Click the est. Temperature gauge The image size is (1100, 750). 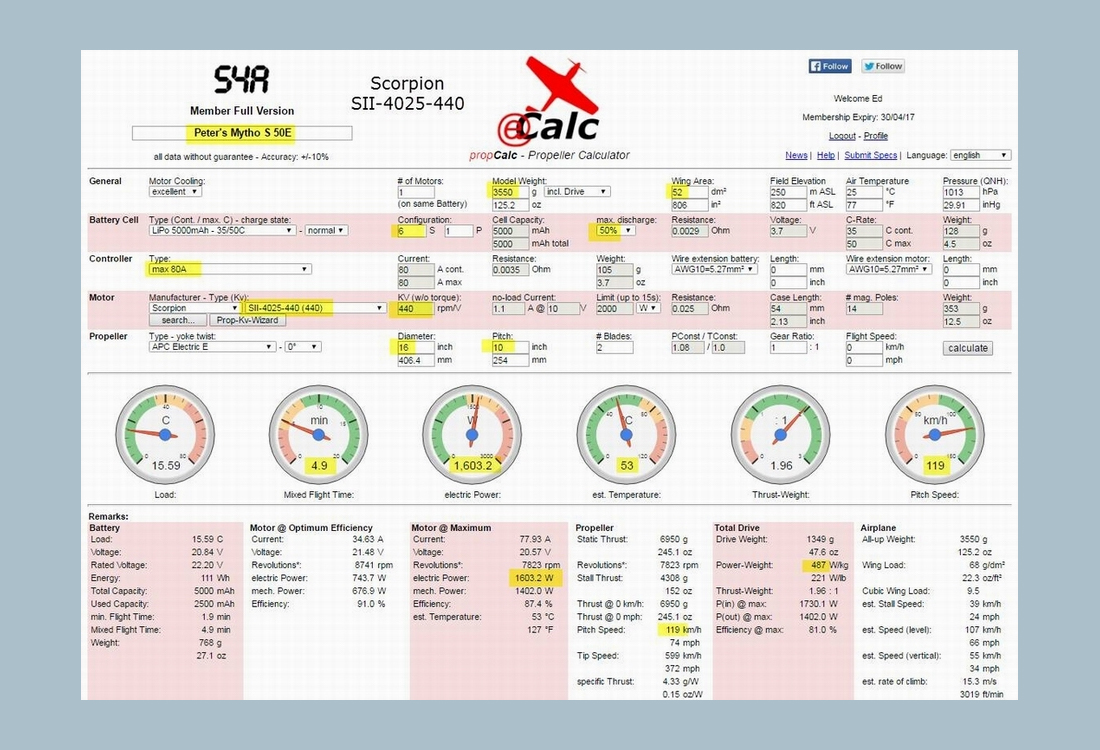[x=626, y=434]
